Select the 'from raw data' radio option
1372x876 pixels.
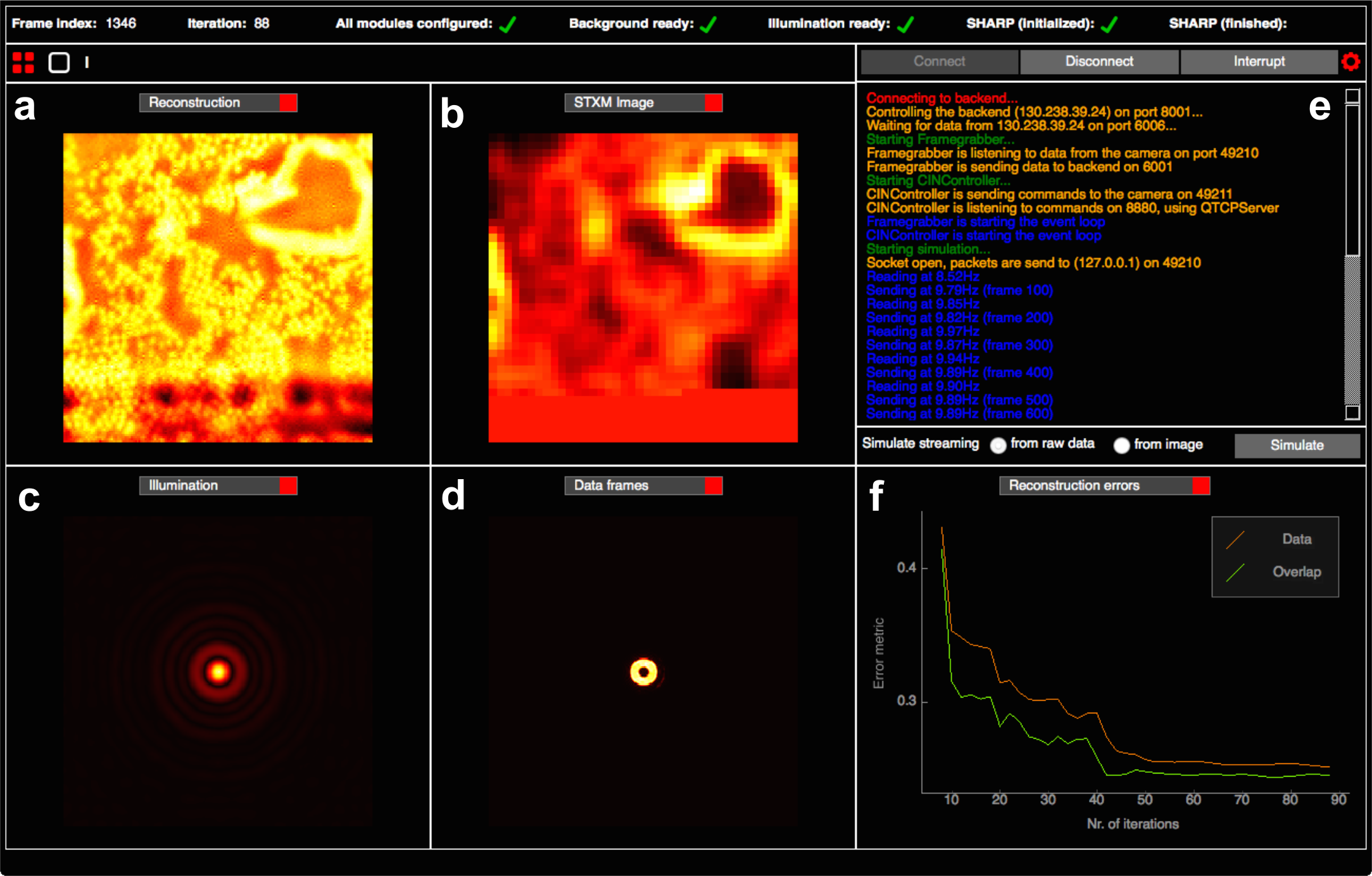998,446
